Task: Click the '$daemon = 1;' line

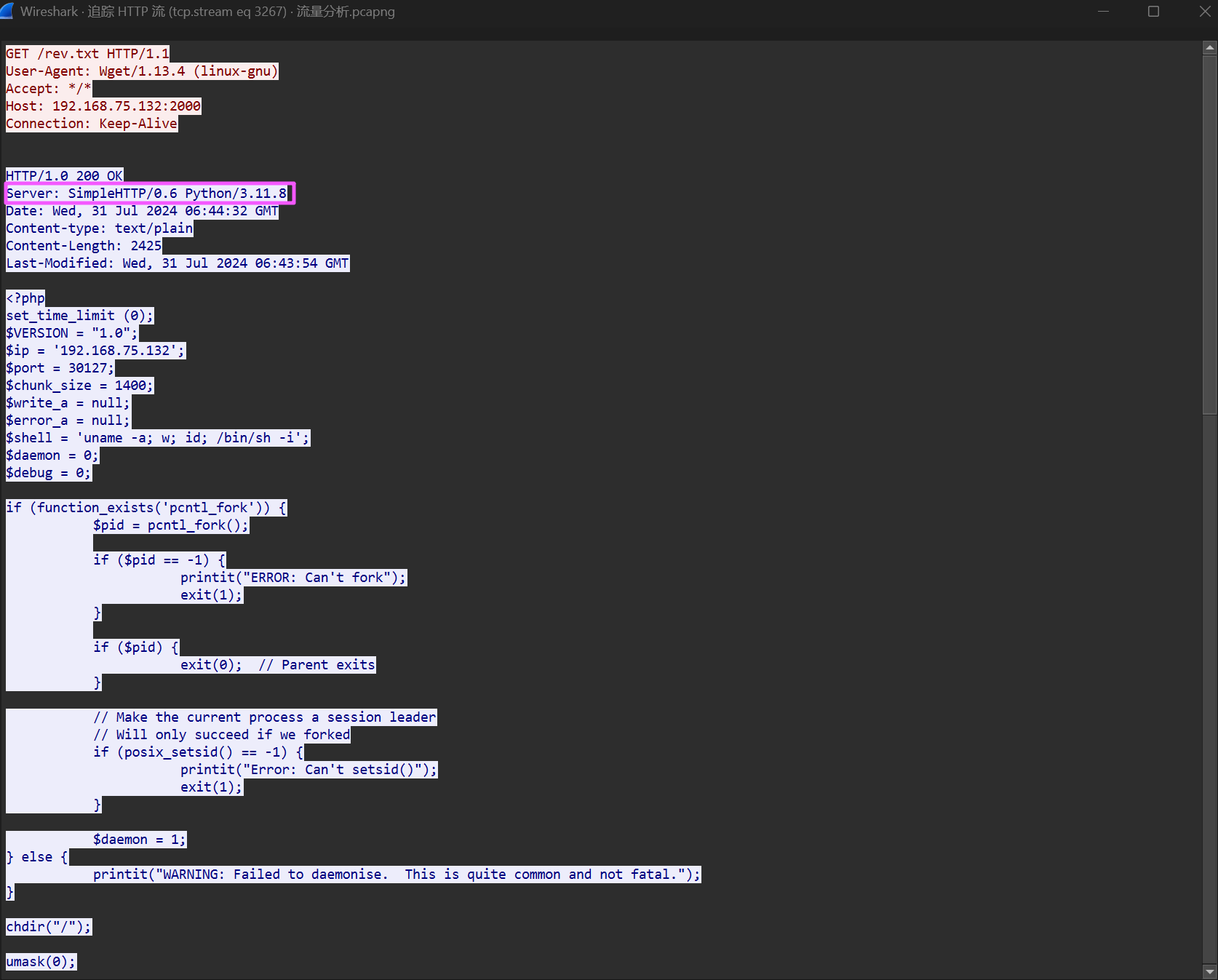Action: [x=140, y=840]
